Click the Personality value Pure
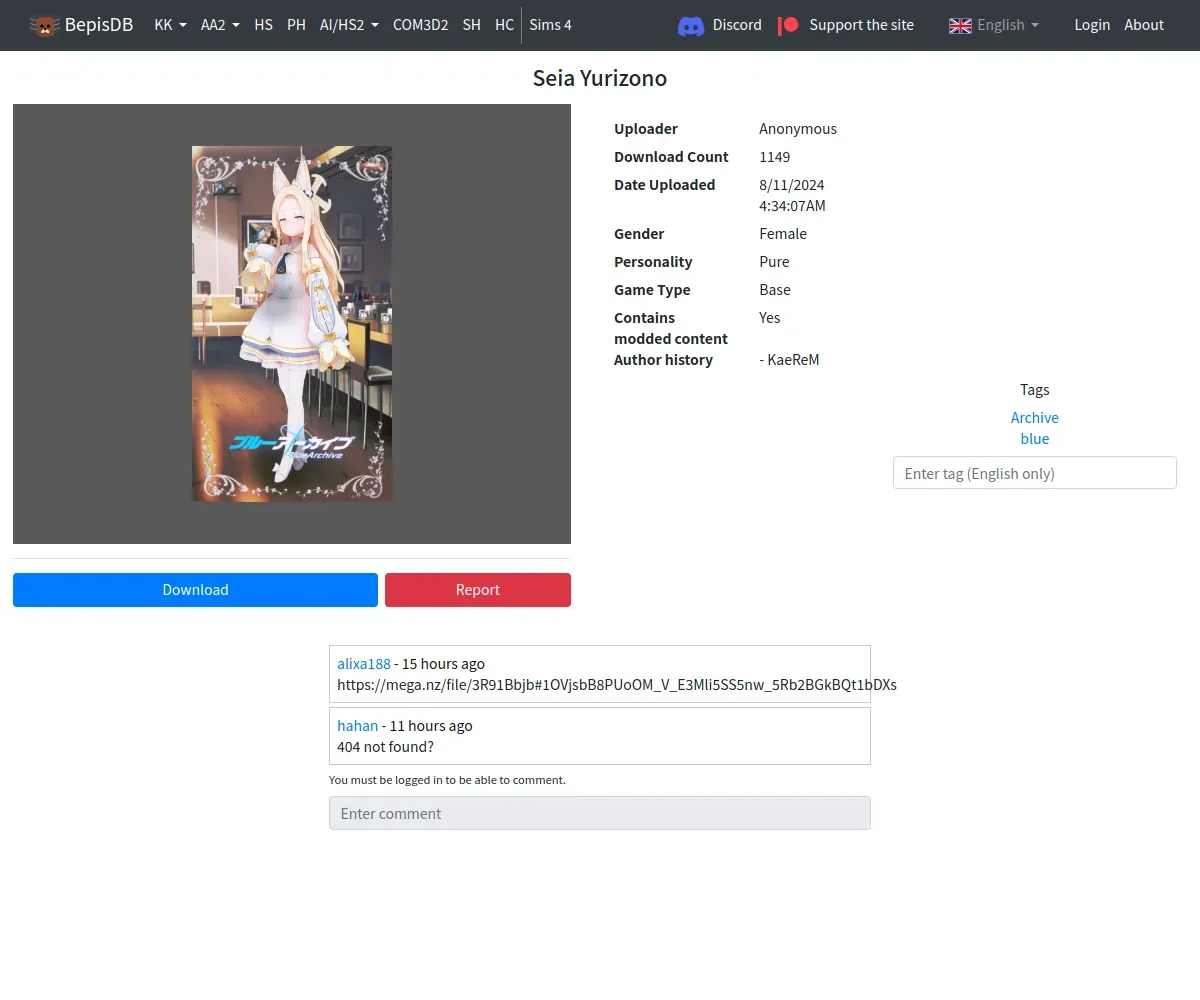 (774, 262)
